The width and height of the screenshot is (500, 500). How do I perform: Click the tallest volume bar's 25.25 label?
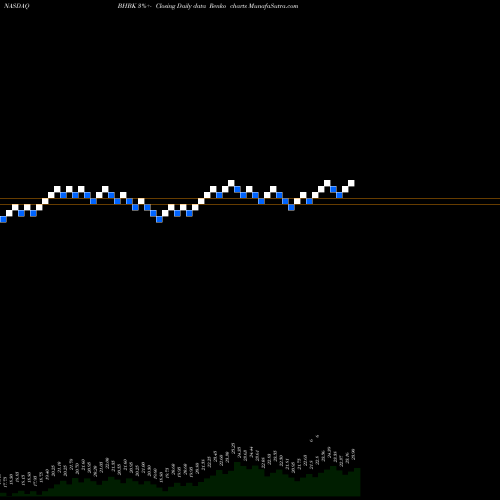coord(233,447)
